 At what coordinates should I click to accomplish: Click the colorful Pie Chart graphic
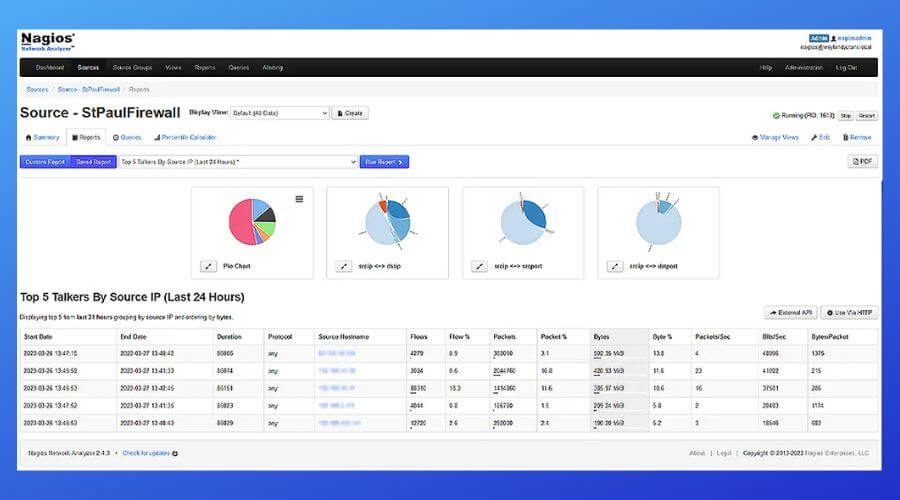pyautogui.click(x=252, y=222)
